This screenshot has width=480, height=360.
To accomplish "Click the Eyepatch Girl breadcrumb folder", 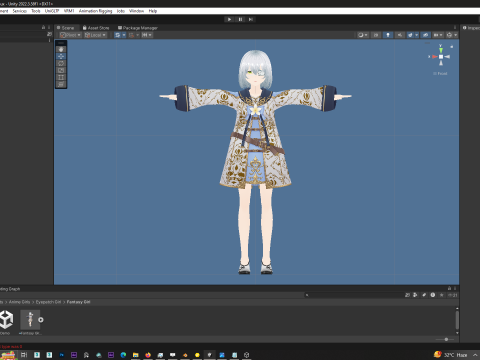I will pyautogui.click(x=48, y=302).
